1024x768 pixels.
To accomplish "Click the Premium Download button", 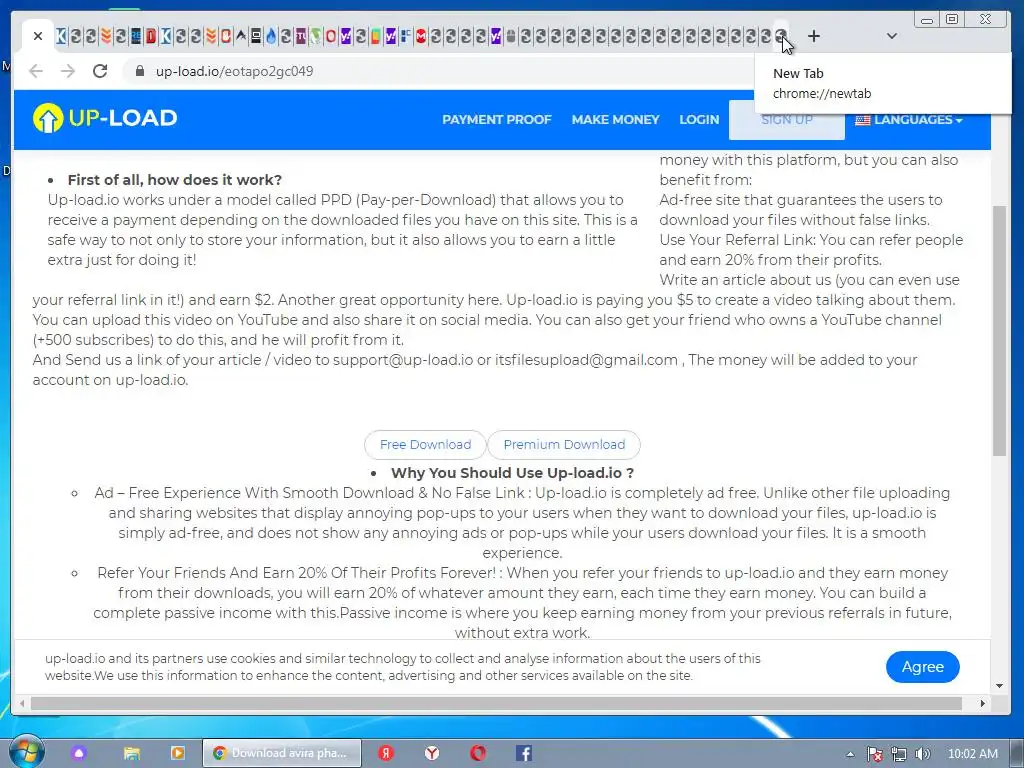I will 564,445.
